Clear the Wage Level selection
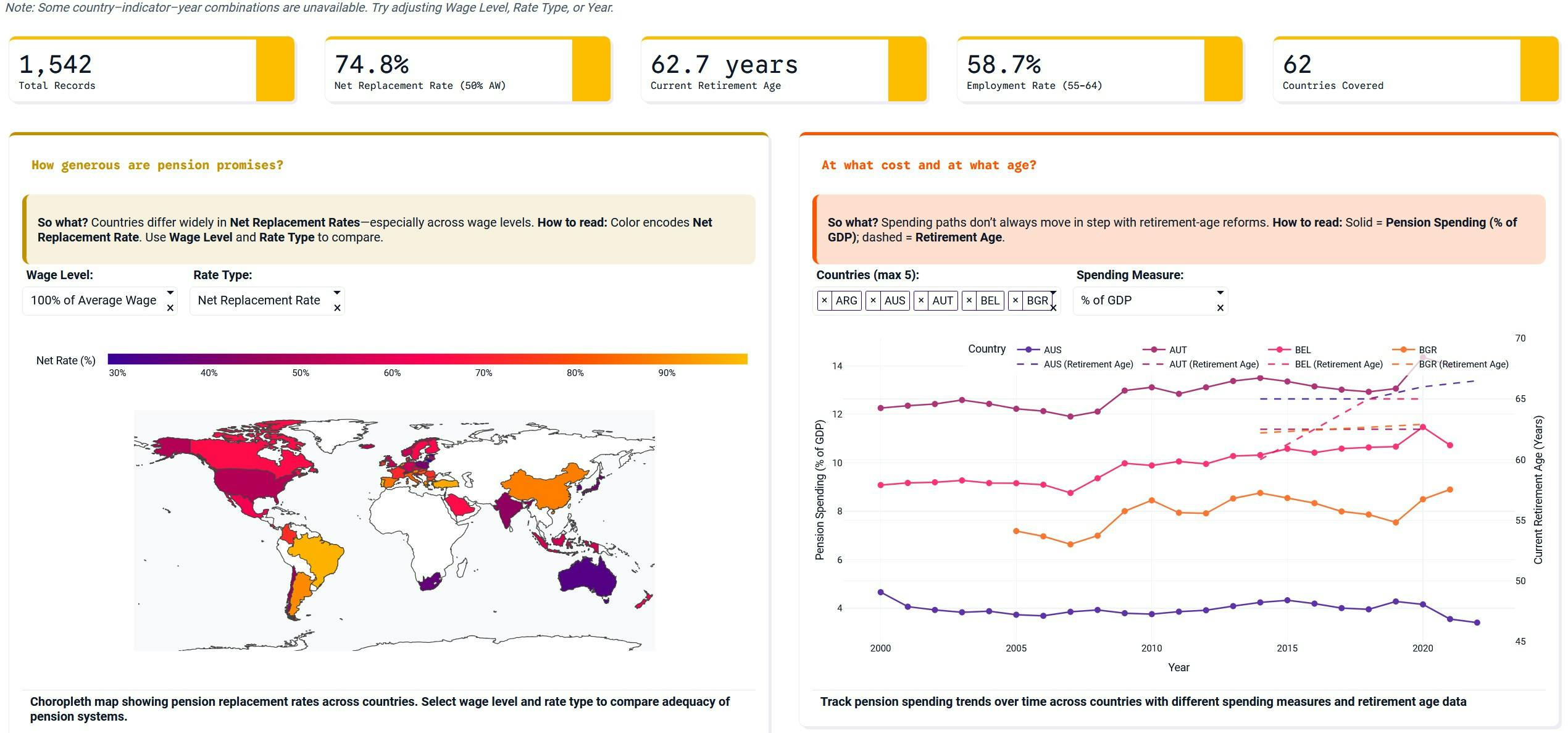The height and width of the screenshot is (733, 1568). tap(171, 308)
